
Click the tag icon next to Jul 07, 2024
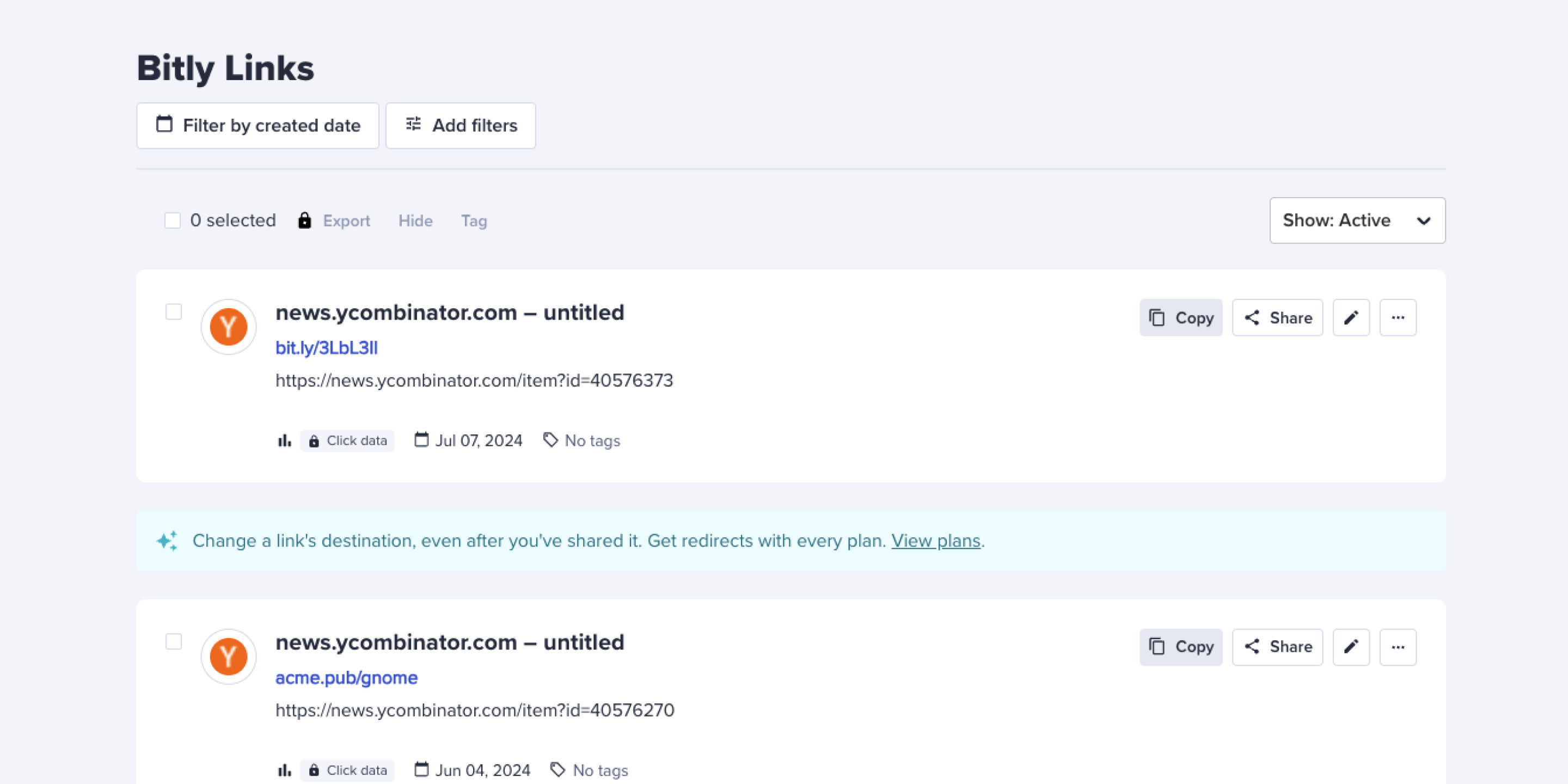click(550, 440)
